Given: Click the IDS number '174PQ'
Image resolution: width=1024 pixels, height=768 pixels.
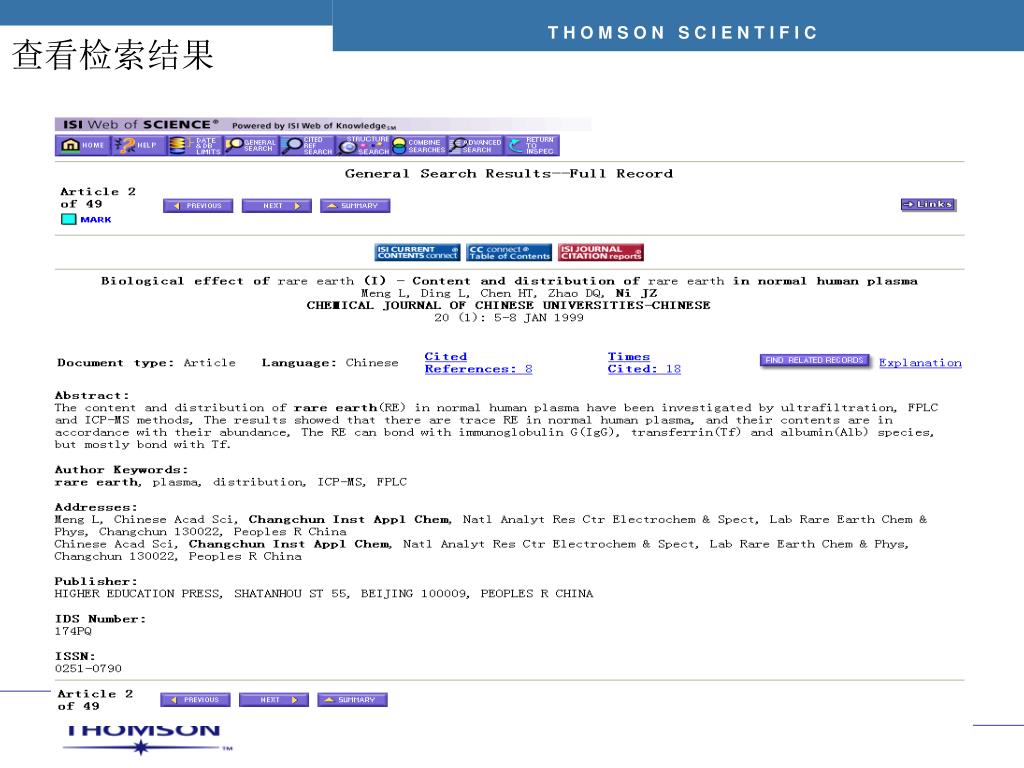Looking at the screenshot, I should click(73, 631).
